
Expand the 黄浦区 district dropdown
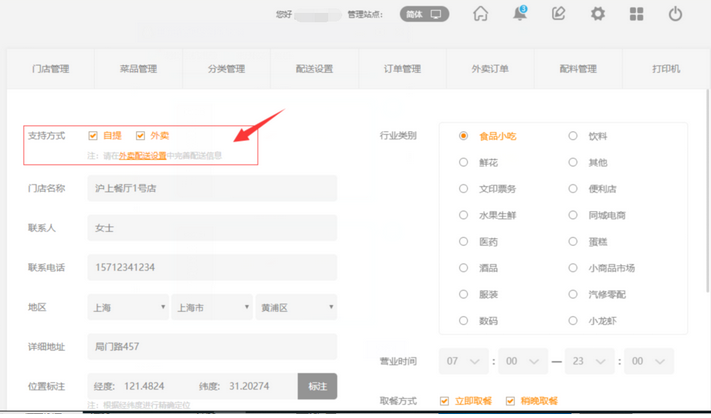296,308
